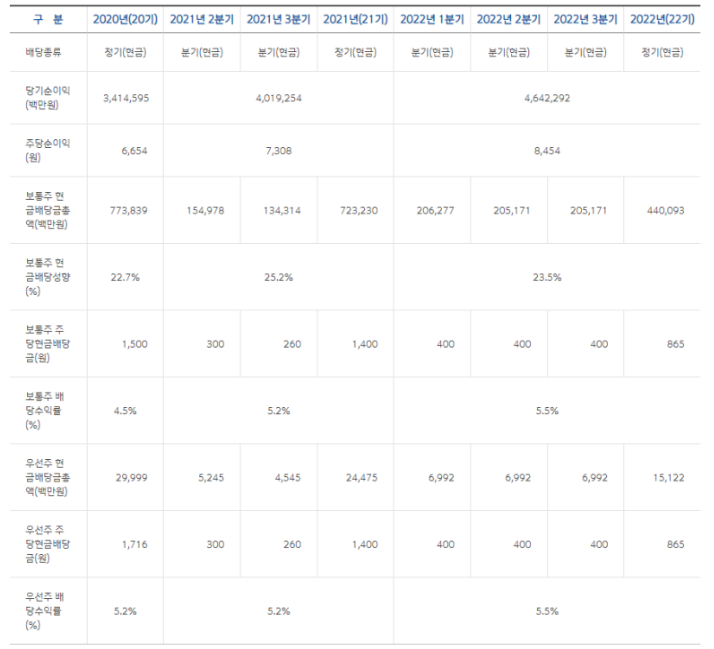
Task: Click the 구분 column header
Action: pos(48,20)
